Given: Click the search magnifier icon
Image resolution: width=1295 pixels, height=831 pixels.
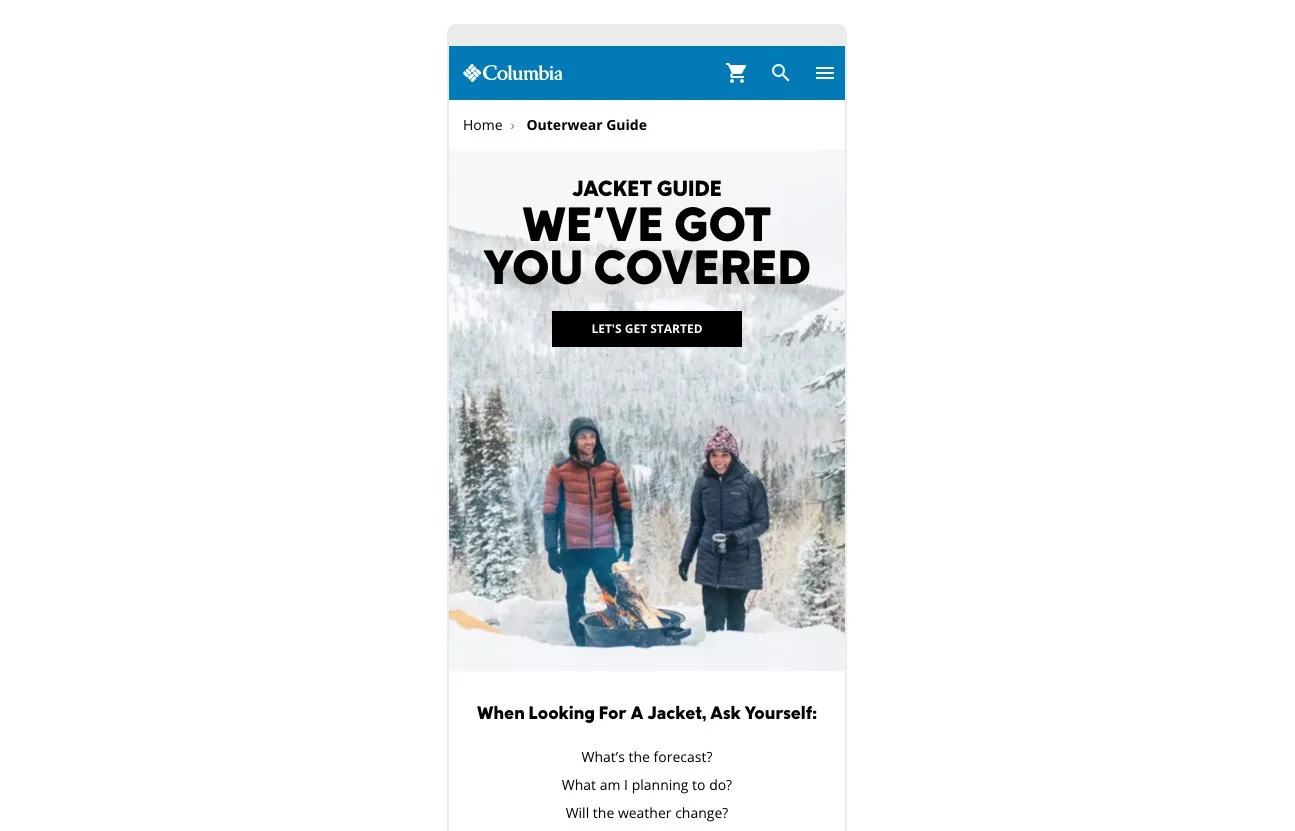Looking at the screenshot, I should point(781,73).
